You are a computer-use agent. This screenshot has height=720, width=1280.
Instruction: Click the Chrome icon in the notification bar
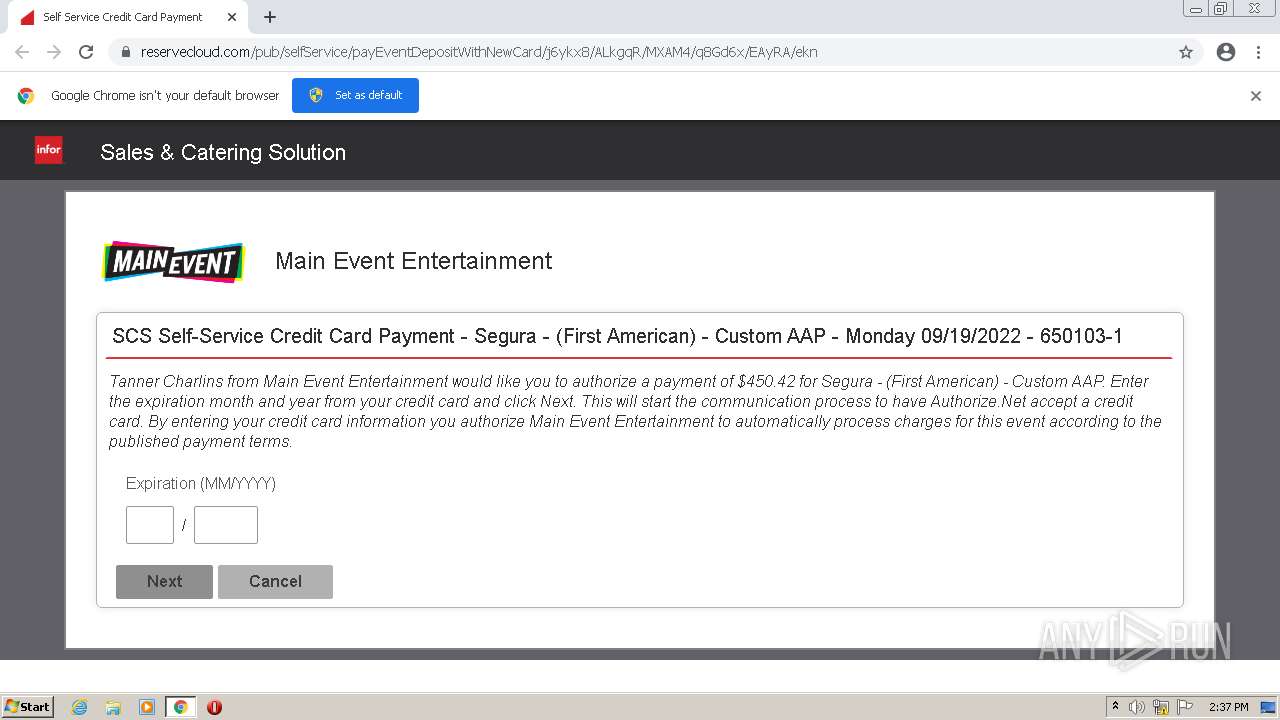coord(26,96)
